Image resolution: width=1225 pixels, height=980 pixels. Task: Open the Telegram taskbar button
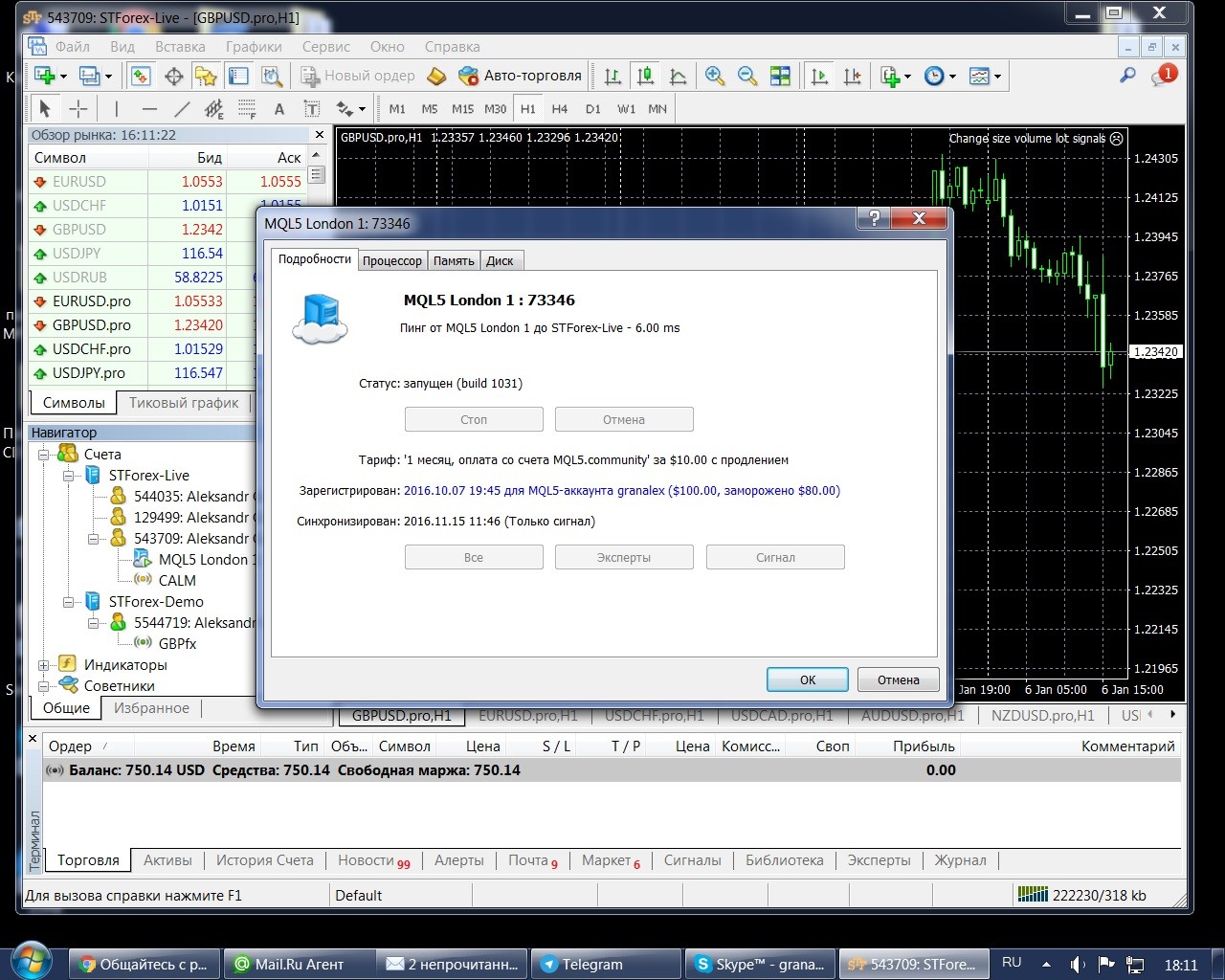coord(607,964)
